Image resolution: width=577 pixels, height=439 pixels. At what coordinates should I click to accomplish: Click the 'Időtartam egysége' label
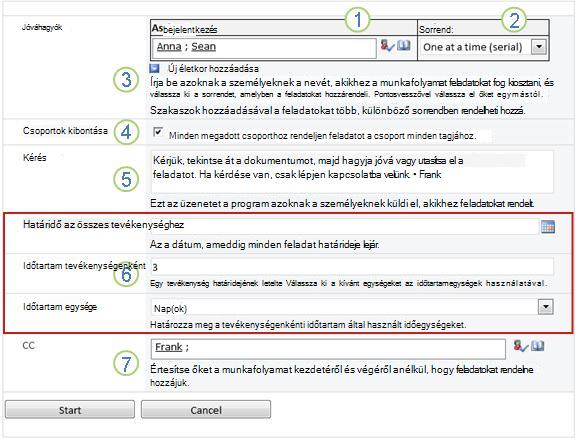tap(60, 307)
